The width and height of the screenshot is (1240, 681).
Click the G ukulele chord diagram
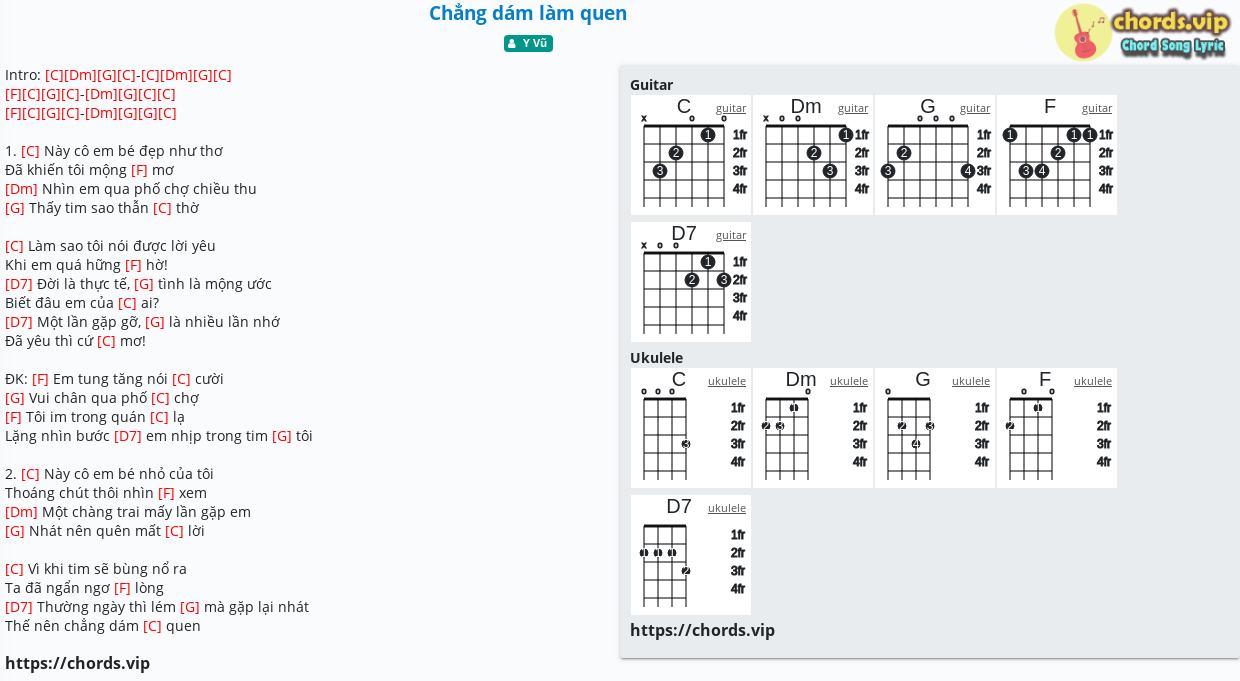(x=935, y=428)
